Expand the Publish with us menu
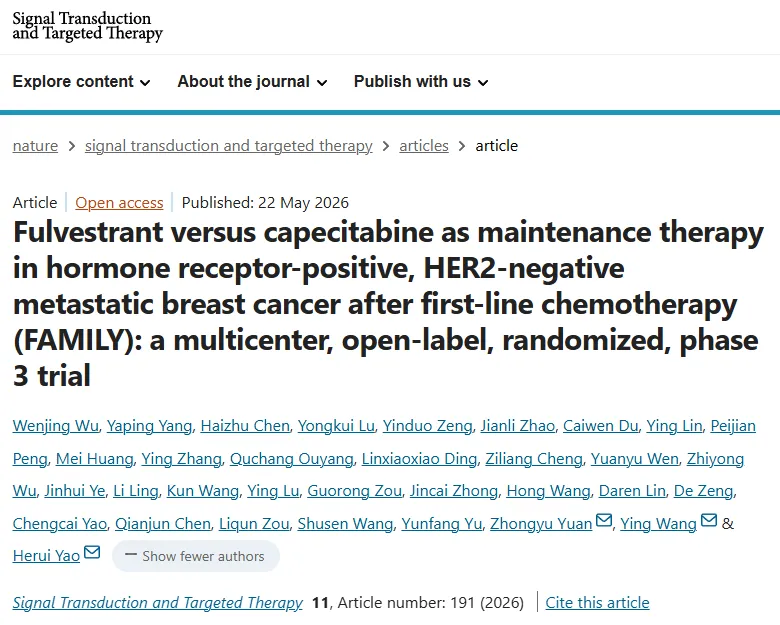The image size is (780, 625). click(x=421, y=82)
